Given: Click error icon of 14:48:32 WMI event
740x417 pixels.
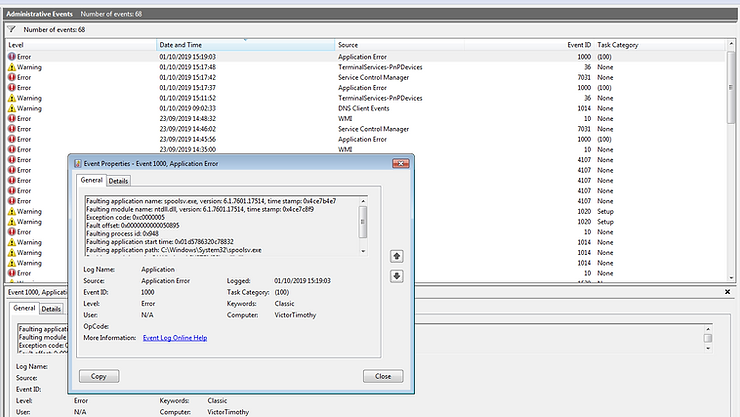Looking at the screenshot, I should [x=12, y=118].
